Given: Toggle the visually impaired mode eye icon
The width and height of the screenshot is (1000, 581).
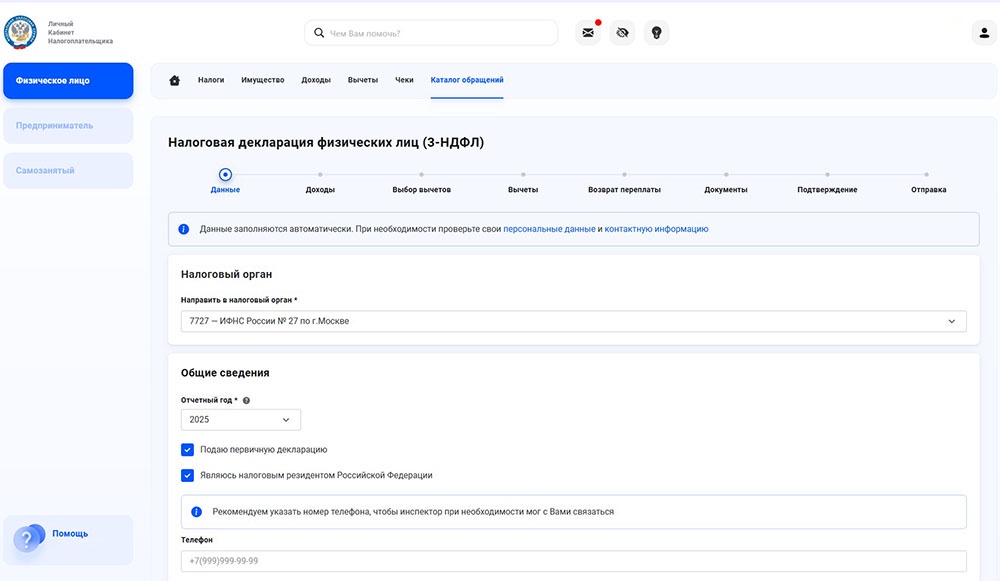Looking at the screenshot, I should [622, 32].
